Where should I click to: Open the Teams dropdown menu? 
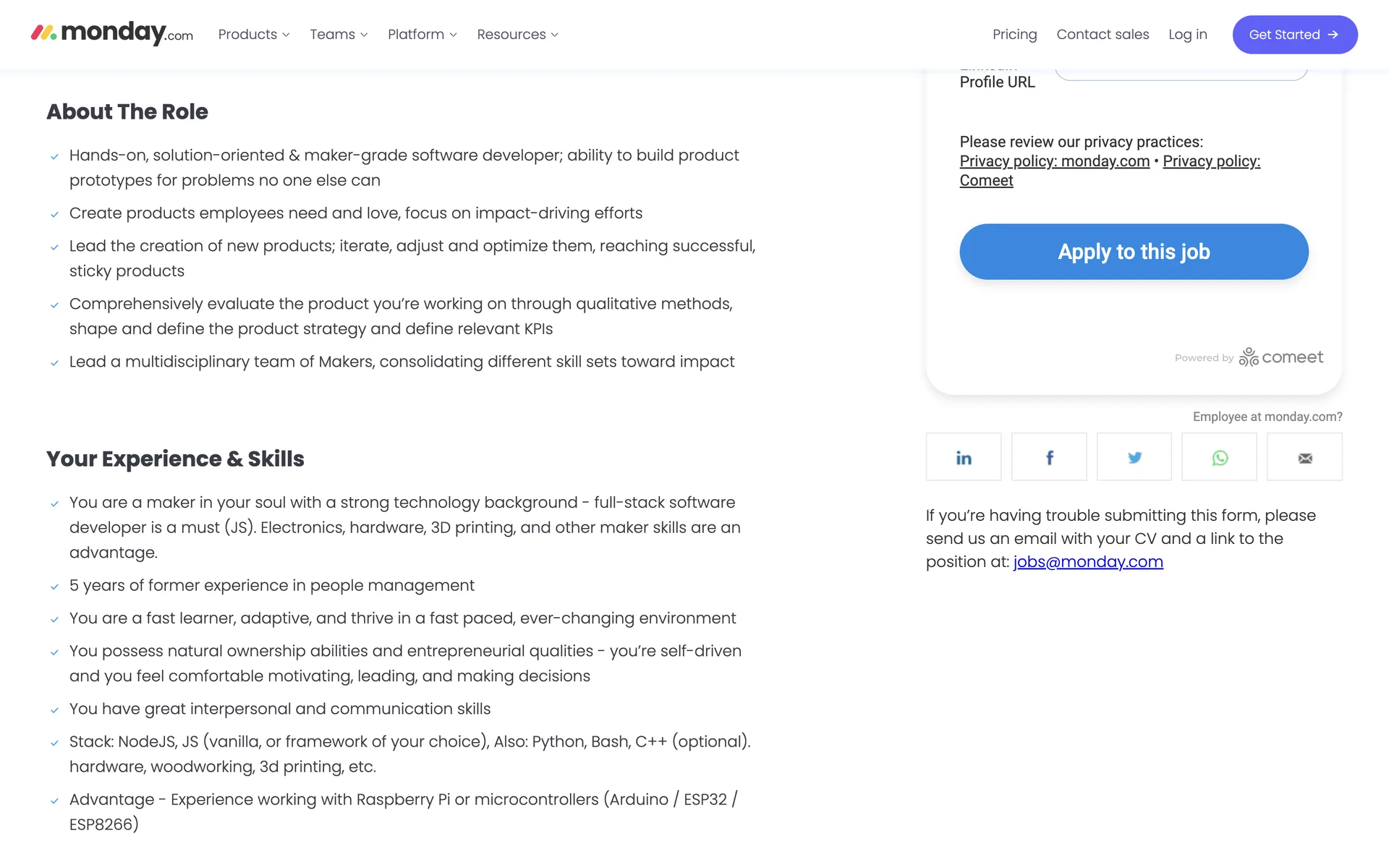339,35
